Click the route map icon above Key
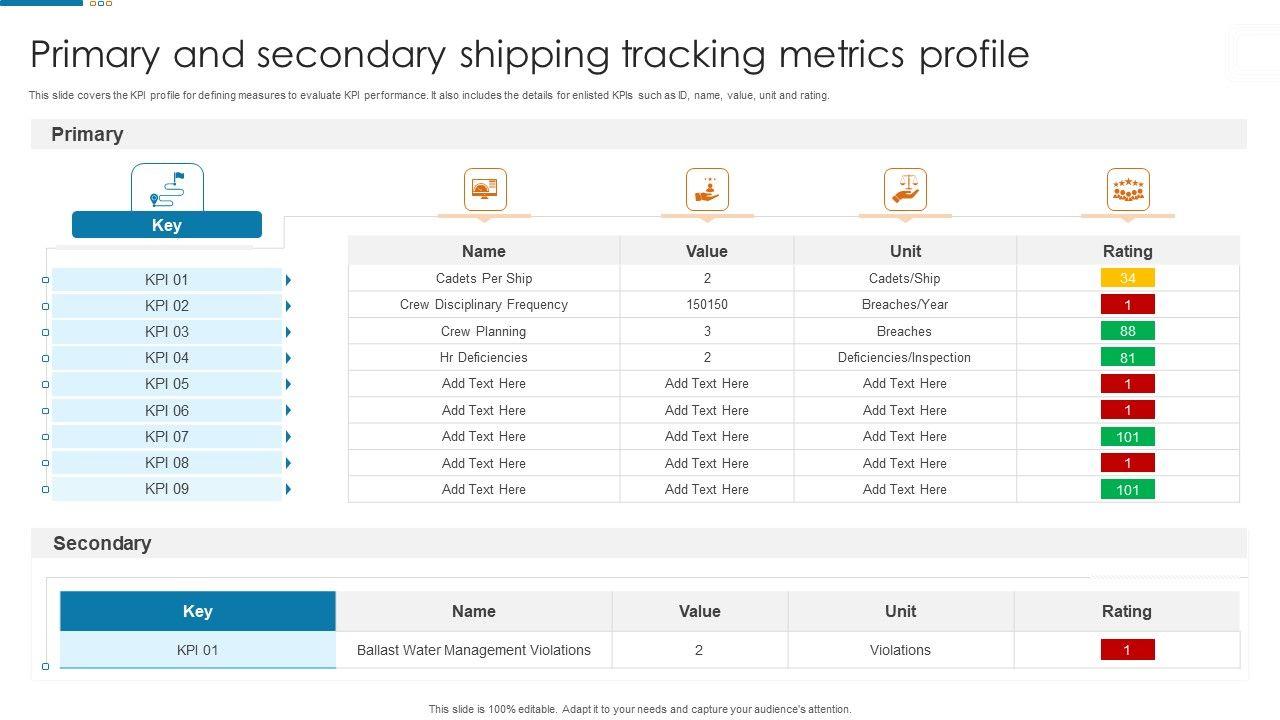The image size is (1280, 720). pos(167,188)
